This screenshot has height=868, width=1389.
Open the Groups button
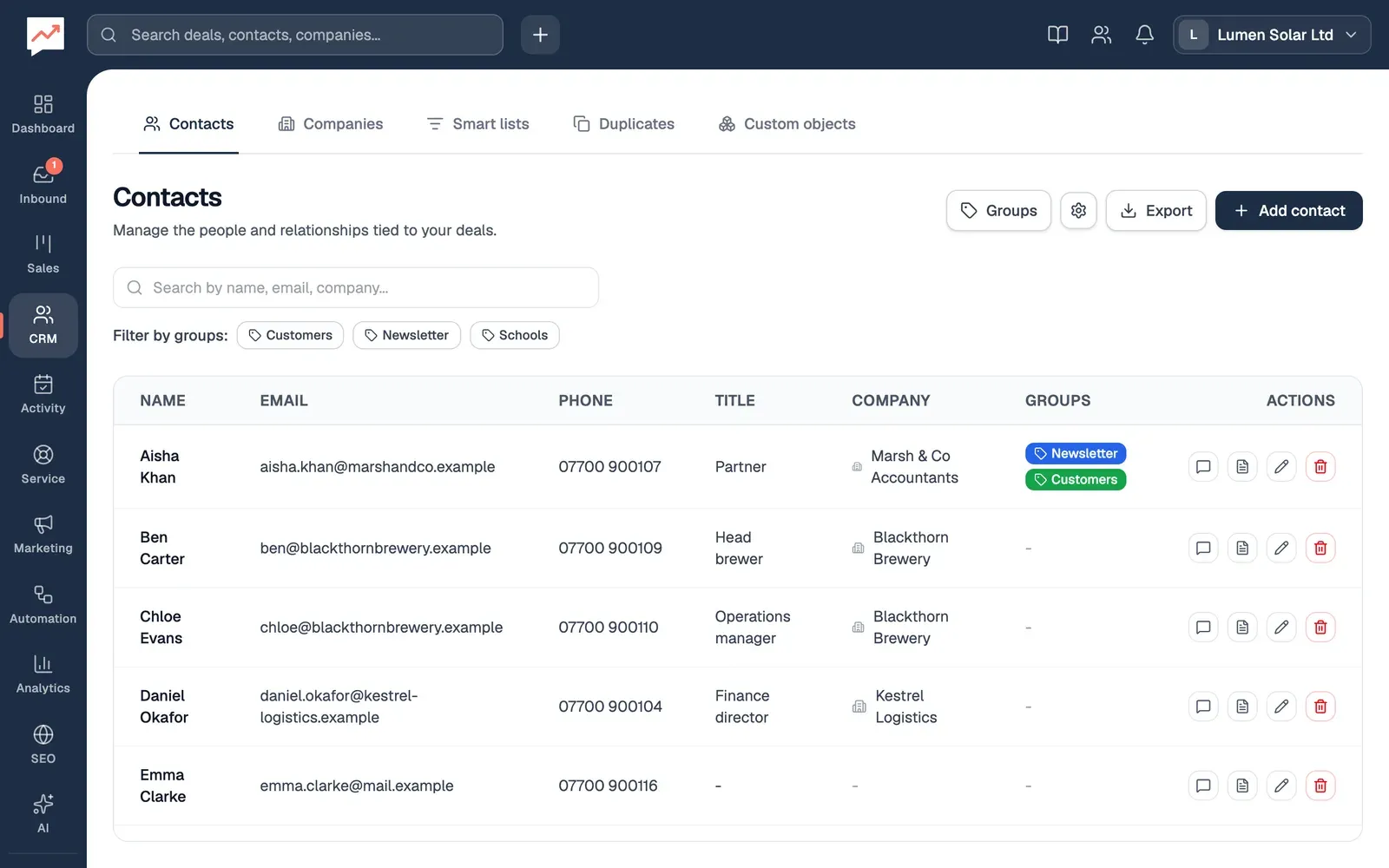coord(998,211)
